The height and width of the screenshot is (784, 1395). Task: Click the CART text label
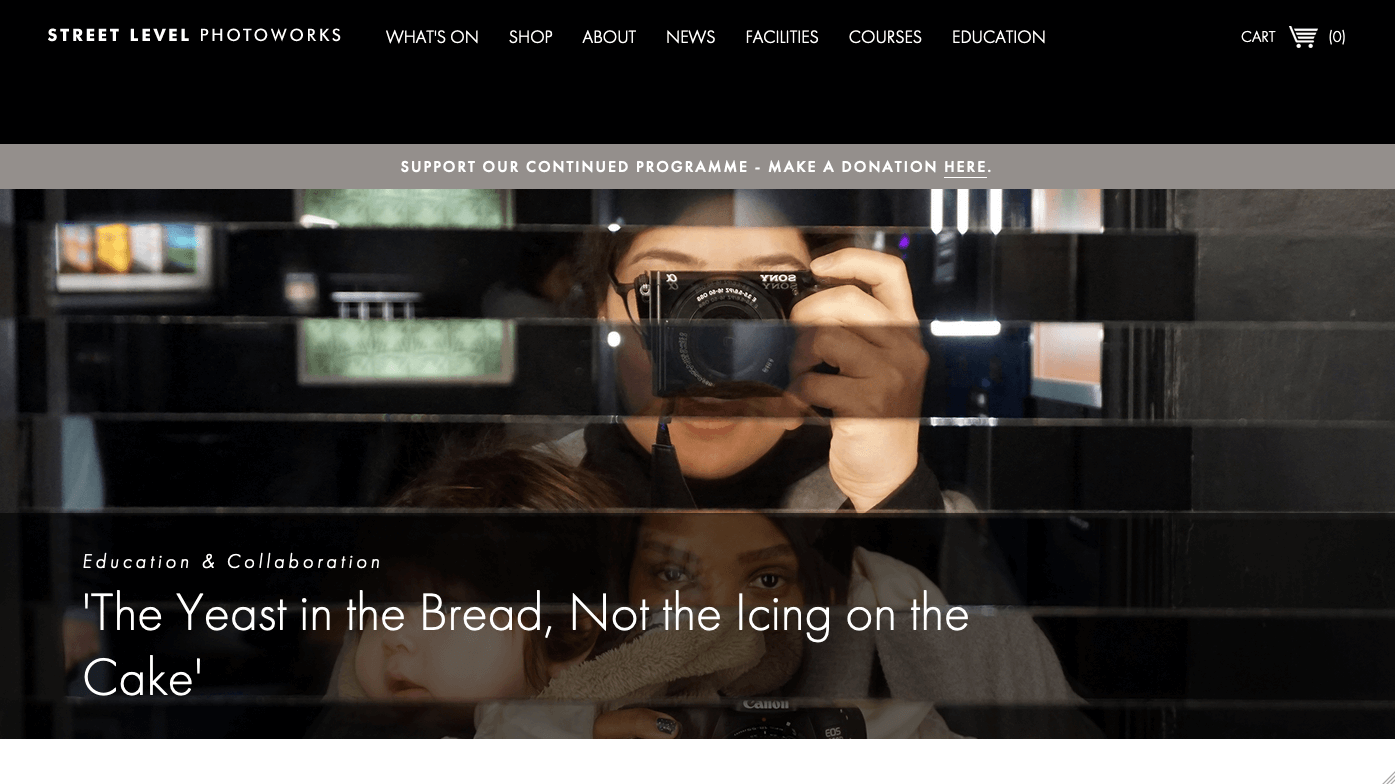coord(1258,37)
